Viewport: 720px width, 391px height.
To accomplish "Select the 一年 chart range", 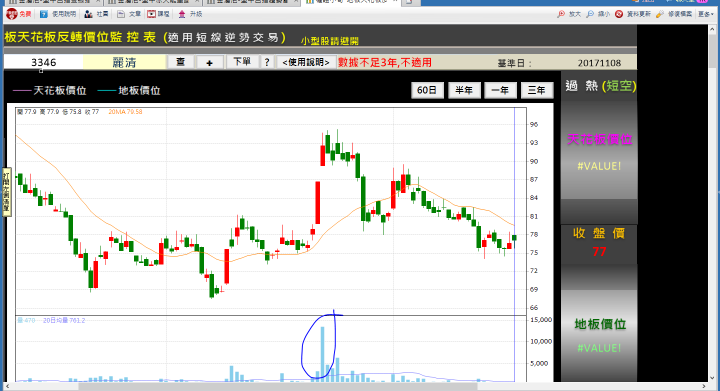I will (x=500, y=90).
